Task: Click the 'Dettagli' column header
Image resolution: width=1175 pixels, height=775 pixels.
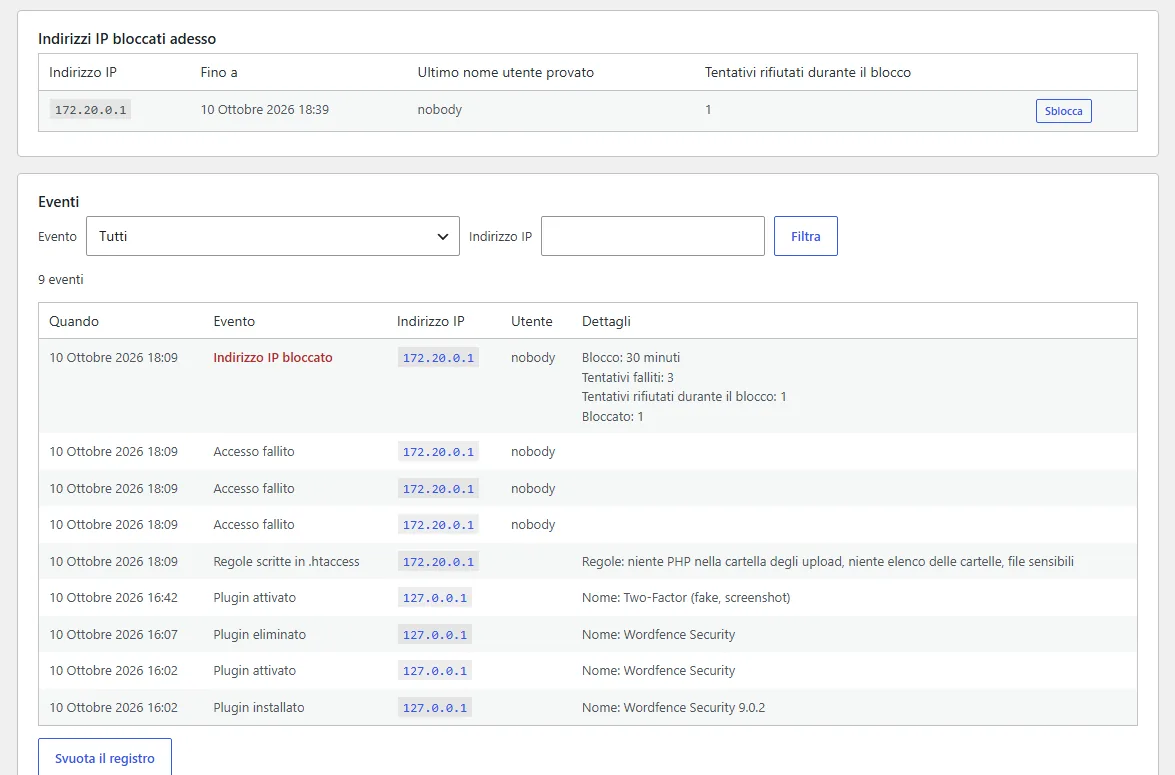Action: tap(606, 321)
